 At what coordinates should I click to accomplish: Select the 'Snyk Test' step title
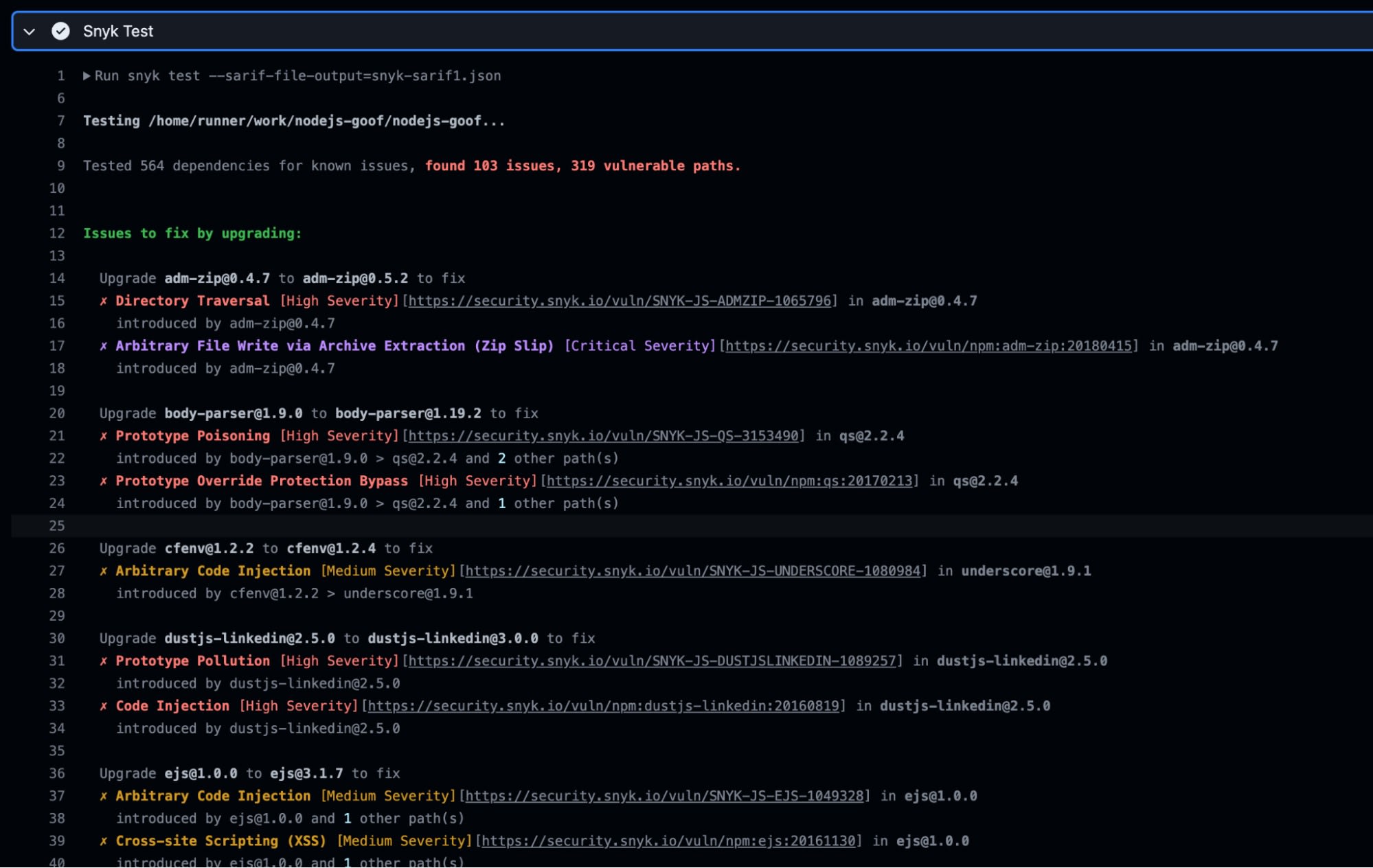tap(118, 32)
